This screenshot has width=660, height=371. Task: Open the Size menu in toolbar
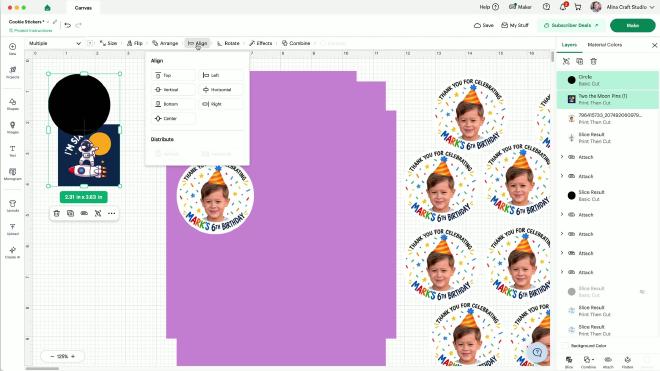click(x=108, y=43)
